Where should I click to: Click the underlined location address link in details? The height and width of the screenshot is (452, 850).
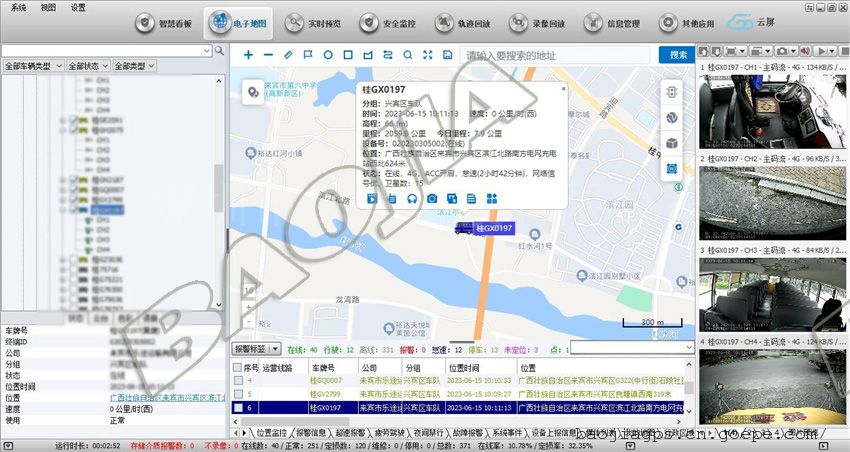(160, 397)
